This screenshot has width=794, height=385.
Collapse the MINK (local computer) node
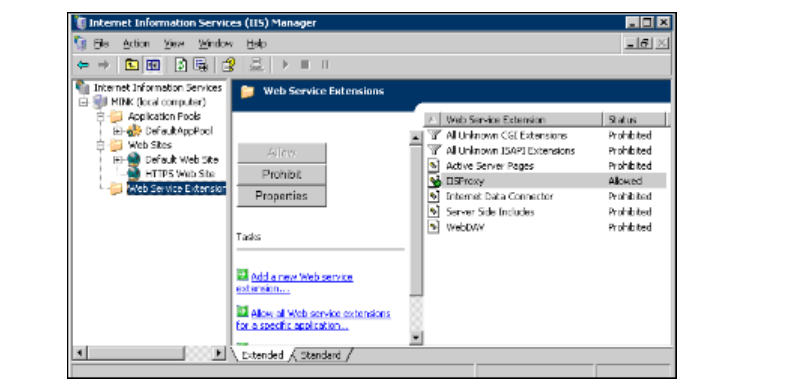tap(84, 102)
